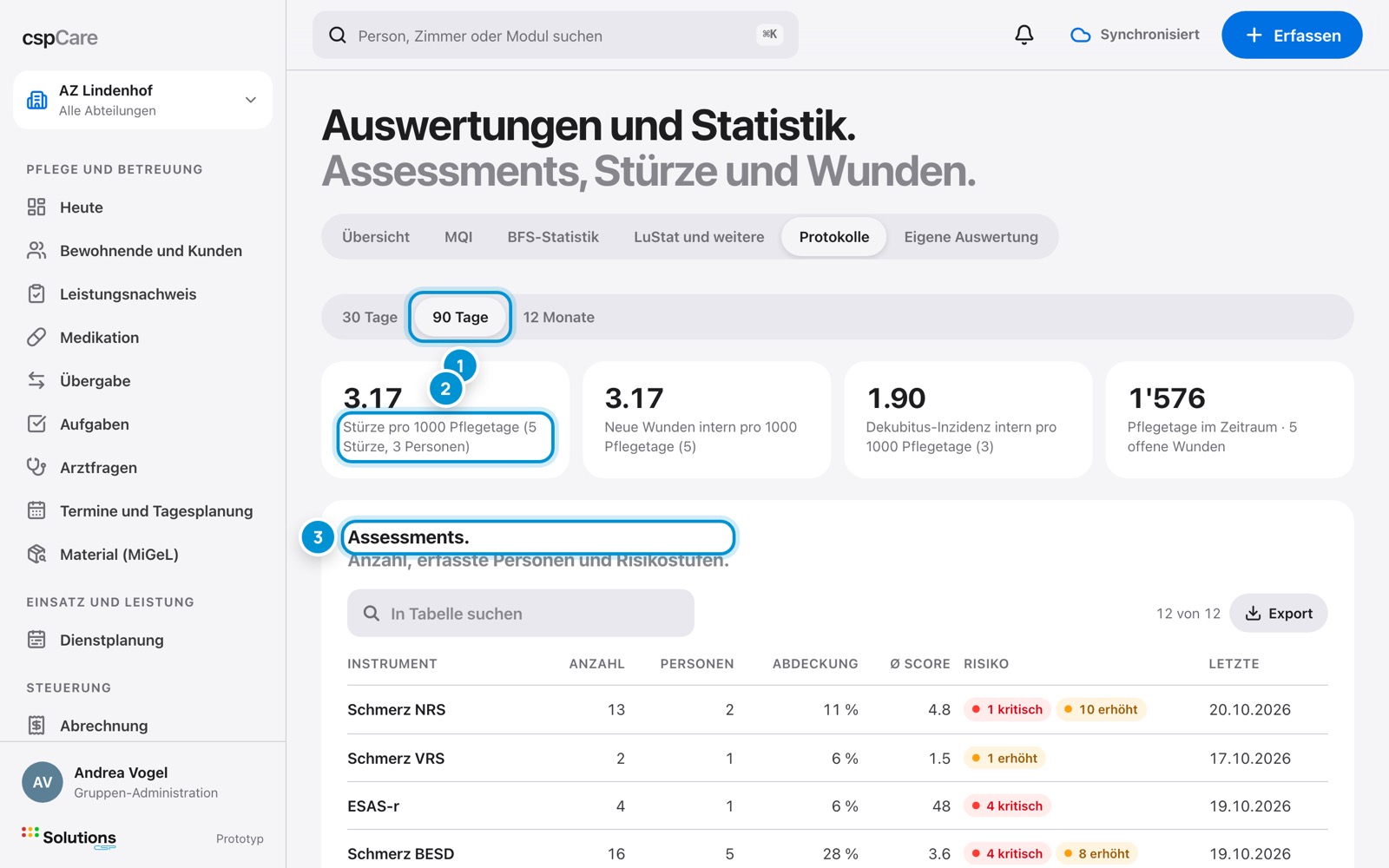
Task: Click the 4 kritisch badge in ESAS-r row
Action: coord(1007,806)
